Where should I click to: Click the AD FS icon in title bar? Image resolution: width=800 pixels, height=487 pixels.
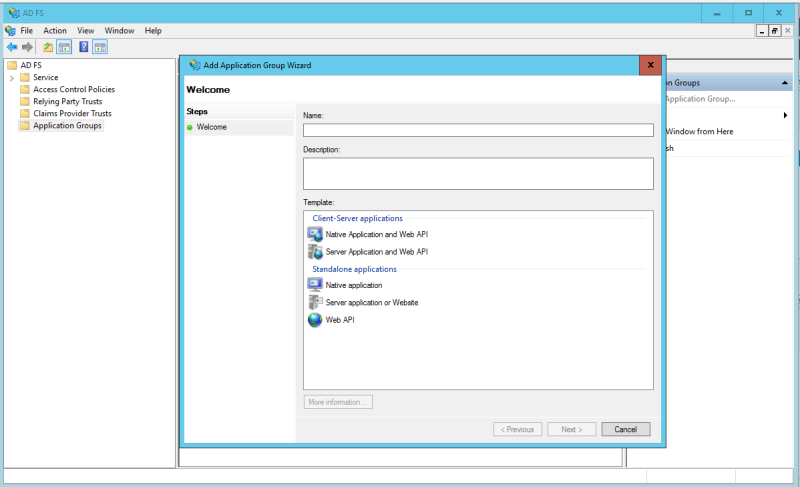[x=14, y=13]
